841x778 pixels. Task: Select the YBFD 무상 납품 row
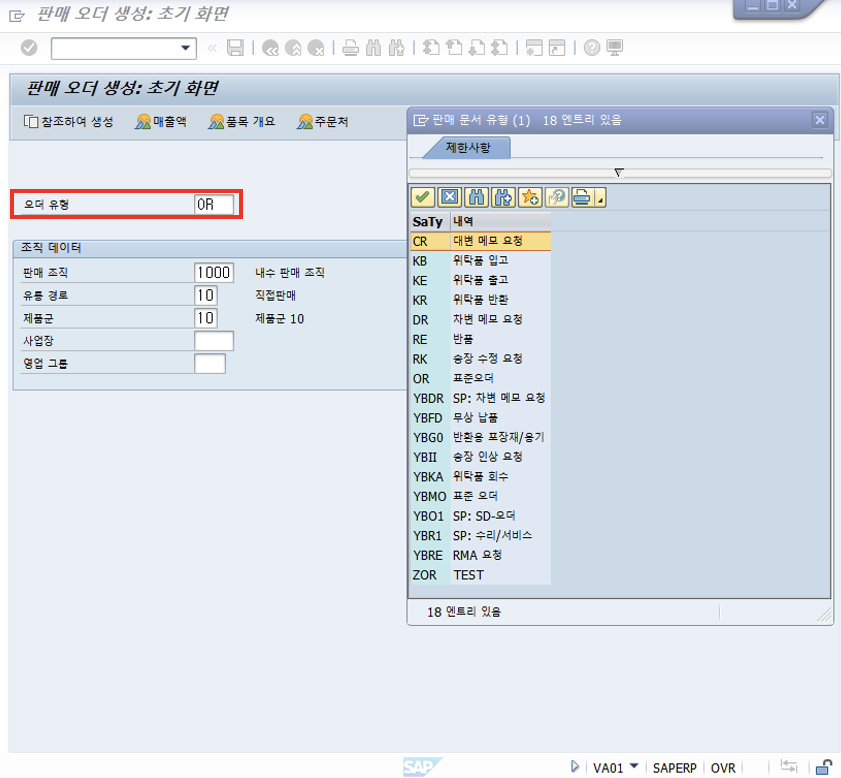tap(481, 418)
